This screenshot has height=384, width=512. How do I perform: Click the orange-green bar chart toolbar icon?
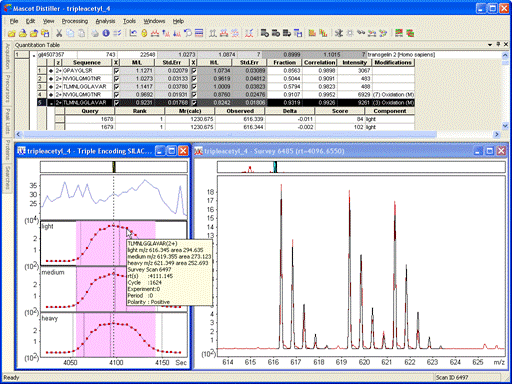point(323,33)
